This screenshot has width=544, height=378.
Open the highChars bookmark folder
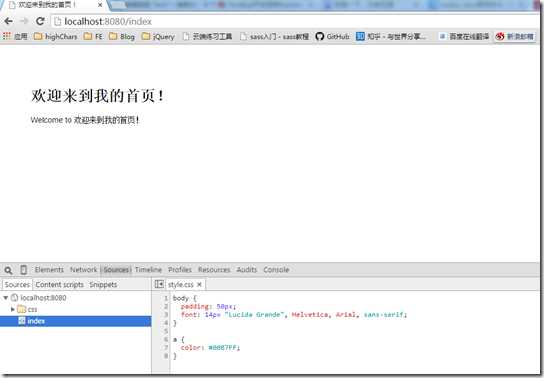pos(56,36)
